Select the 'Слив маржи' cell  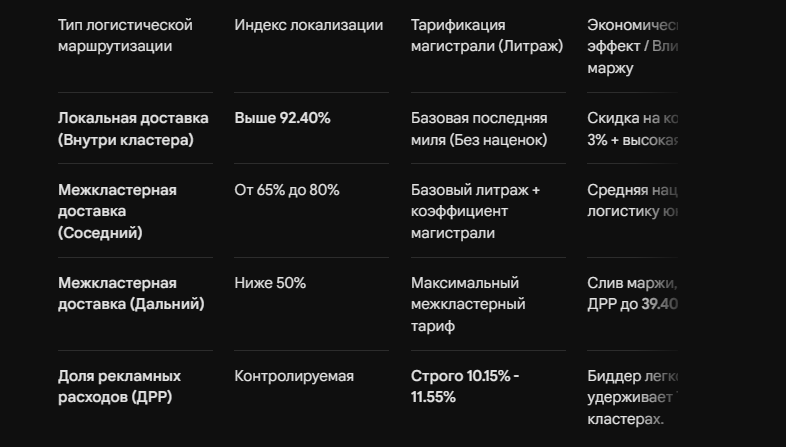633,294
